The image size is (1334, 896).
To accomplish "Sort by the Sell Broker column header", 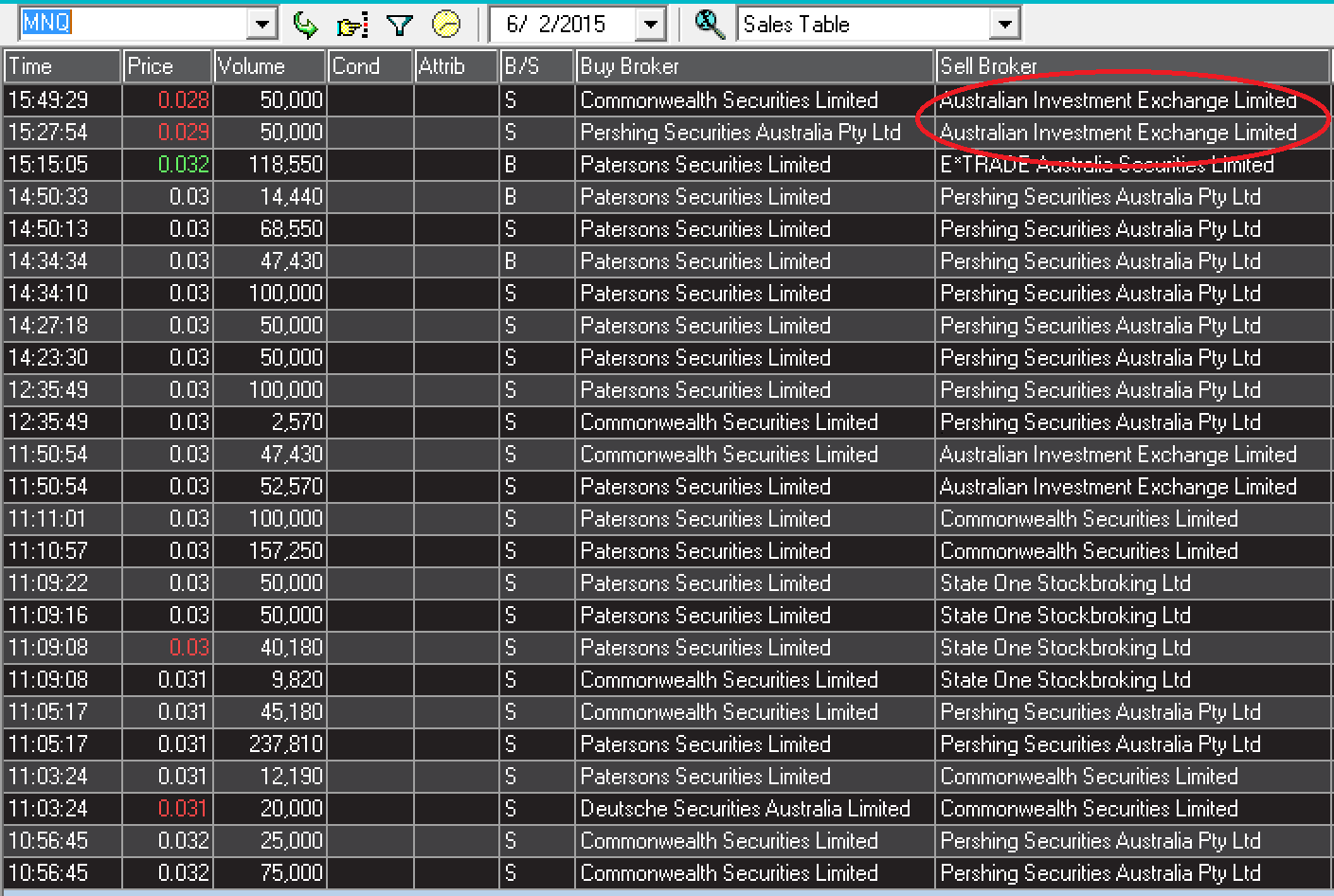I will [1133, 66].
